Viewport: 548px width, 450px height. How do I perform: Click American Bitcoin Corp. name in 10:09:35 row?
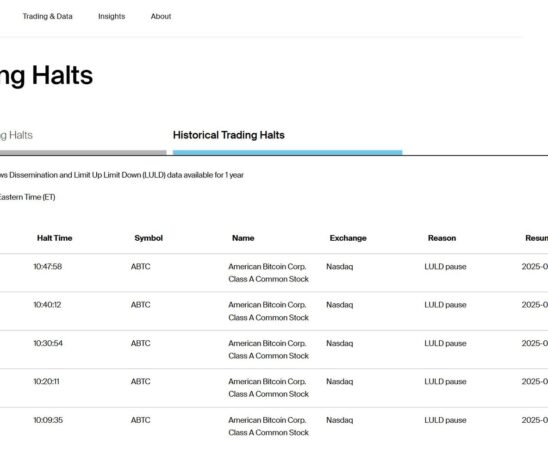point(268,426)
